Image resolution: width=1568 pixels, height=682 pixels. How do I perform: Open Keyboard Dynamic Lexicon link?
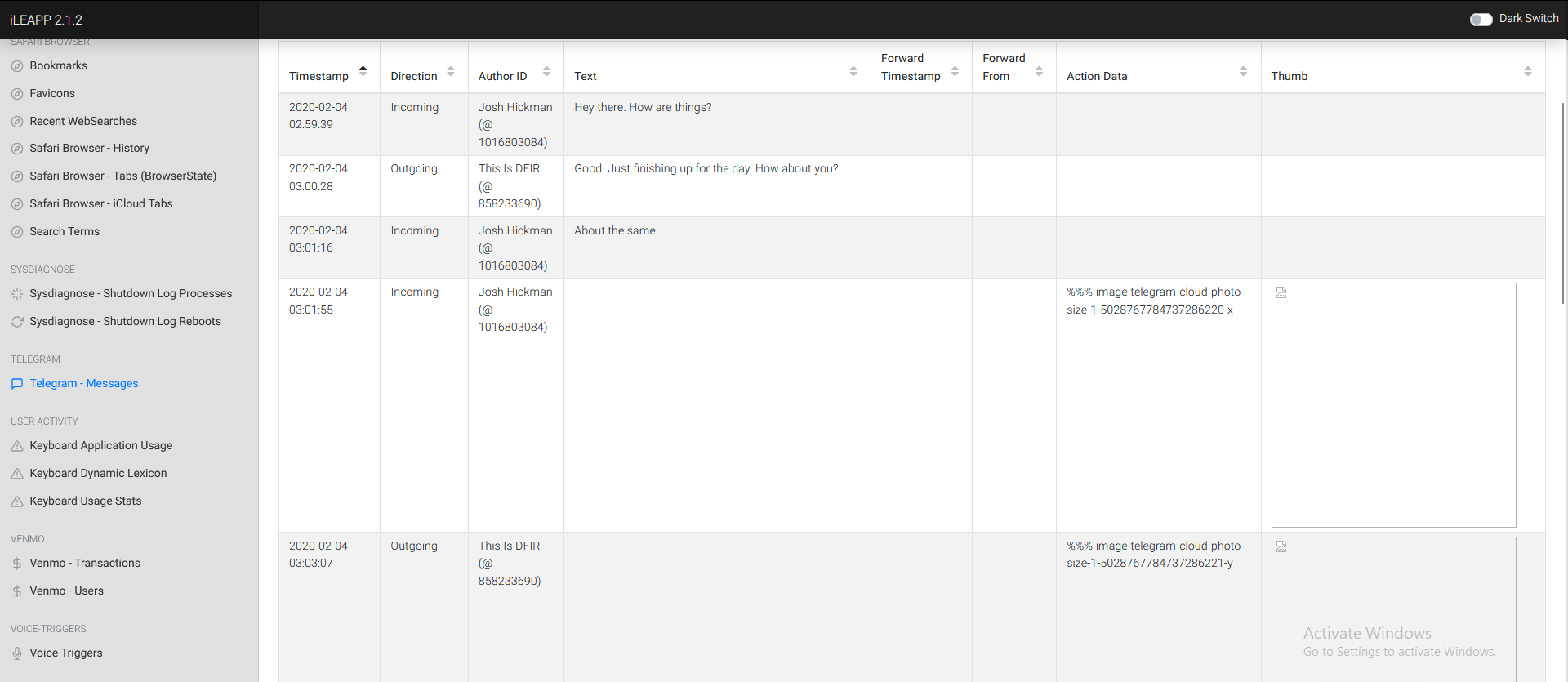tap(98, 473)
